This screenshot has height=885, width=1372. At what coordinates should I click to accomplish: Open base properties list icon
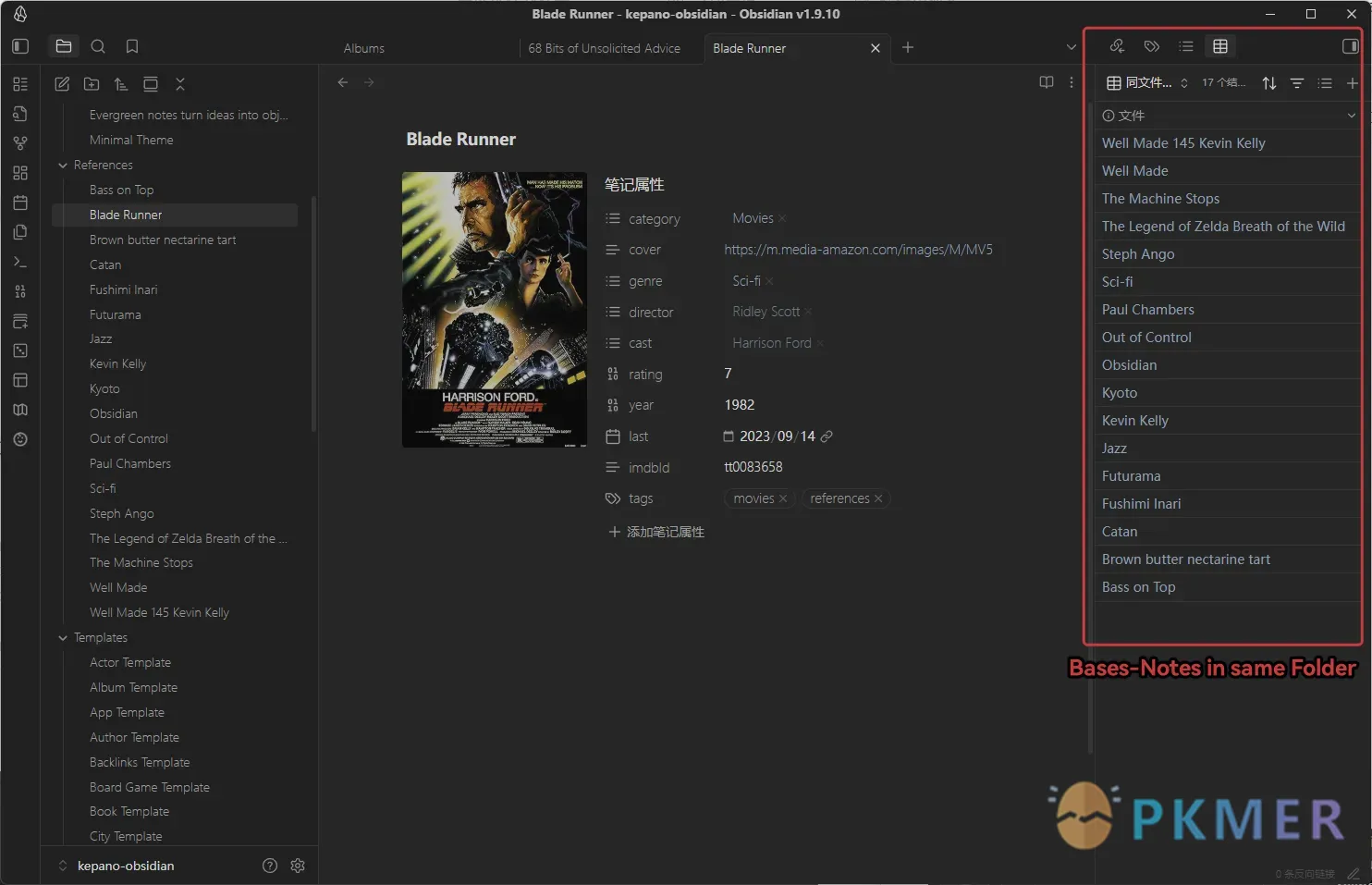pyautogui.click(x=1325, y=83)
